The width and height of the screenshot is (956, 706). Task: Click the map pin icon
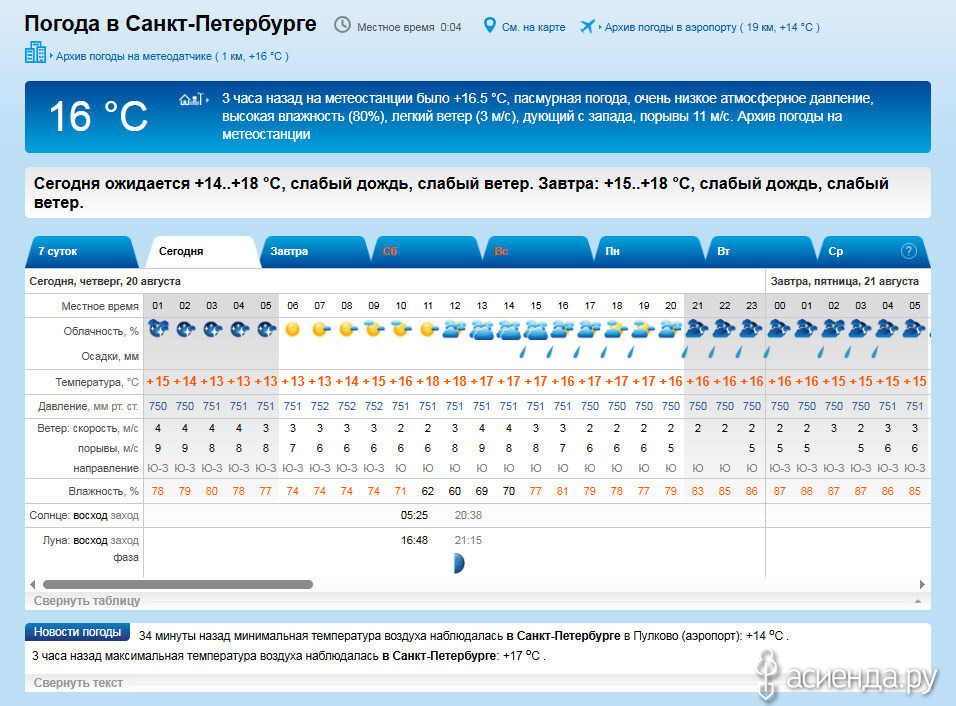point(489,26)
